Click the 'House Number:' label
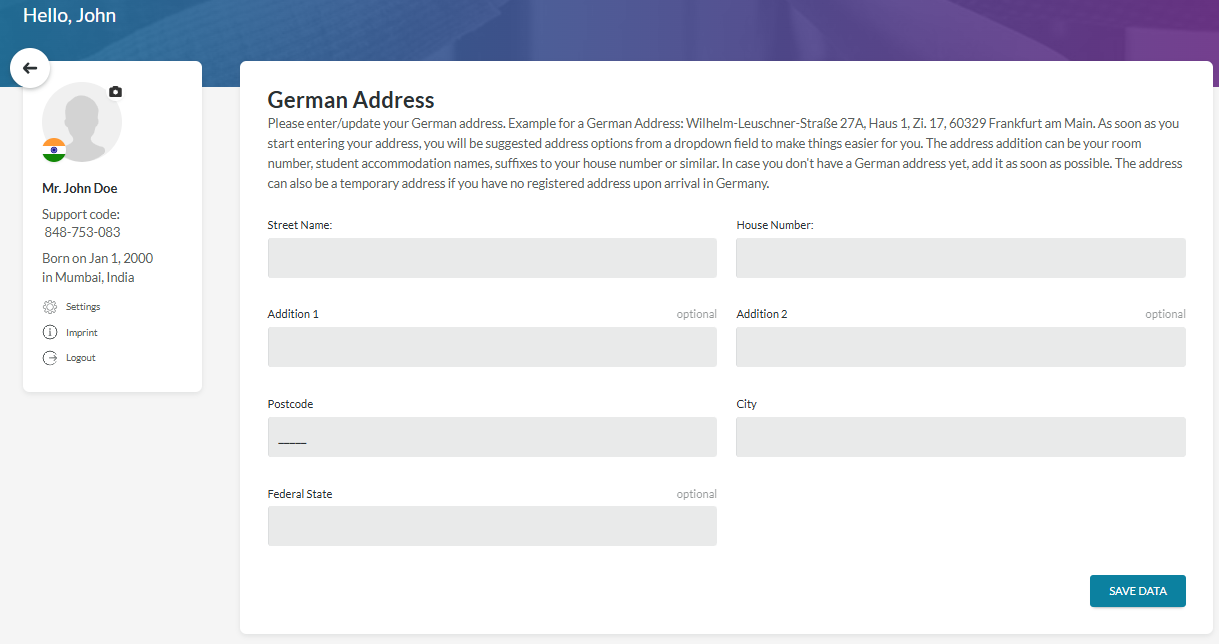Viewport: 1219px width, 644px height. [x=775, y=225]
